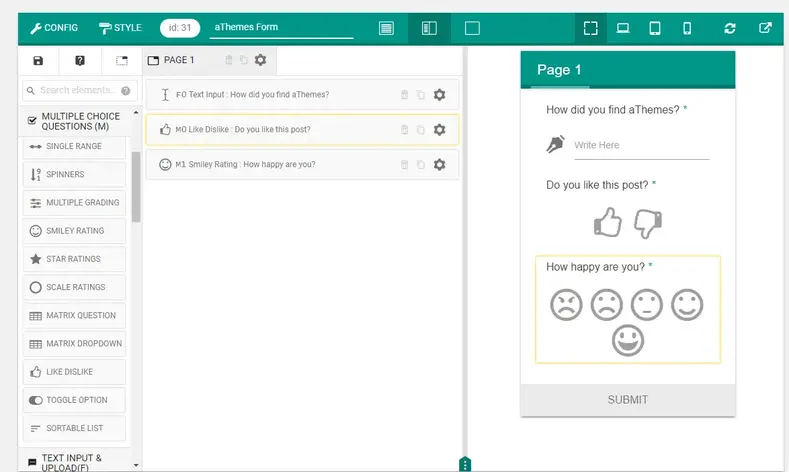The width and height of the screenshot is (789, 472).
Task: Delete the M0 Like Dislike element
Action: [404, 130]
